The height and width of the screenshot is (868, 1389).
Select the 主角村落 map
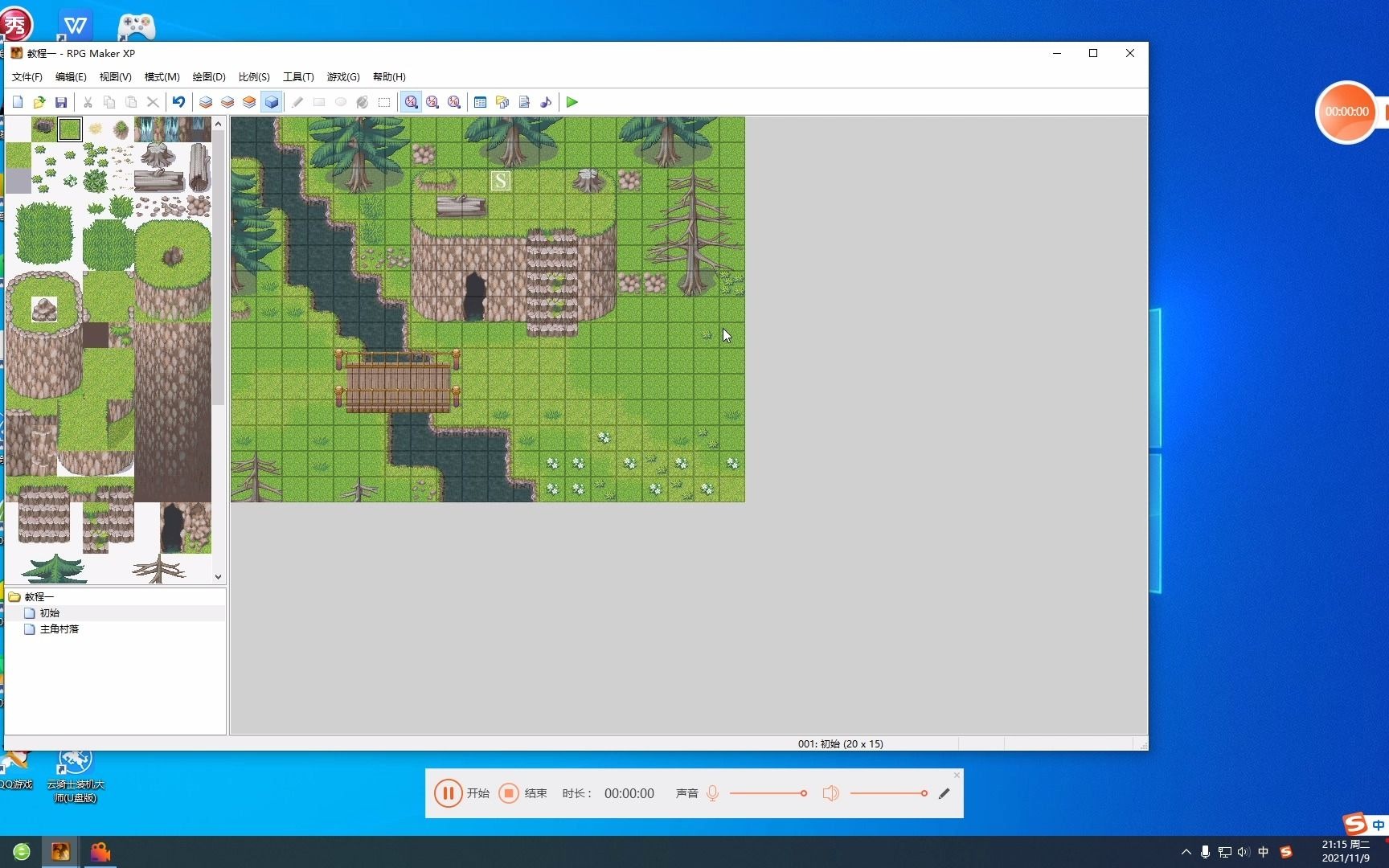[59, 629]
